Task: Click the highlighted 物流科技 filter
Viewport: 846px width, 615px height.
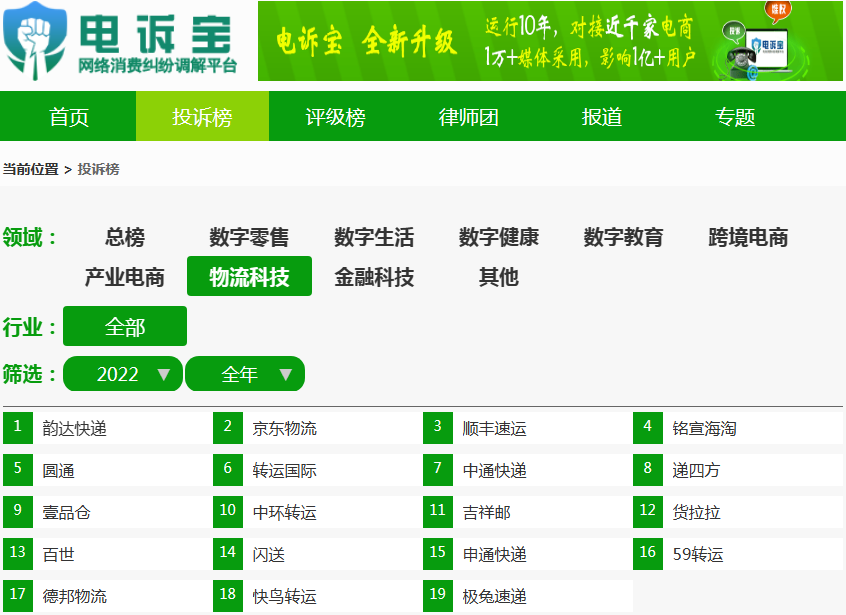Action: tap(249, 276)
